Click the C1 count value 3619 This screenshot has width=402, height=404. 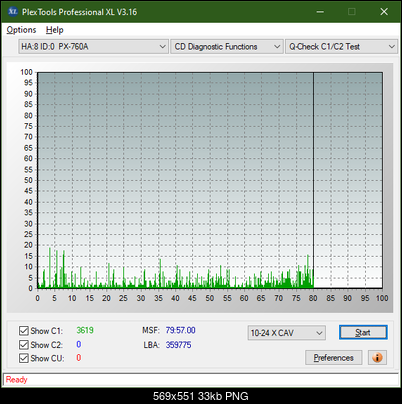85,330
